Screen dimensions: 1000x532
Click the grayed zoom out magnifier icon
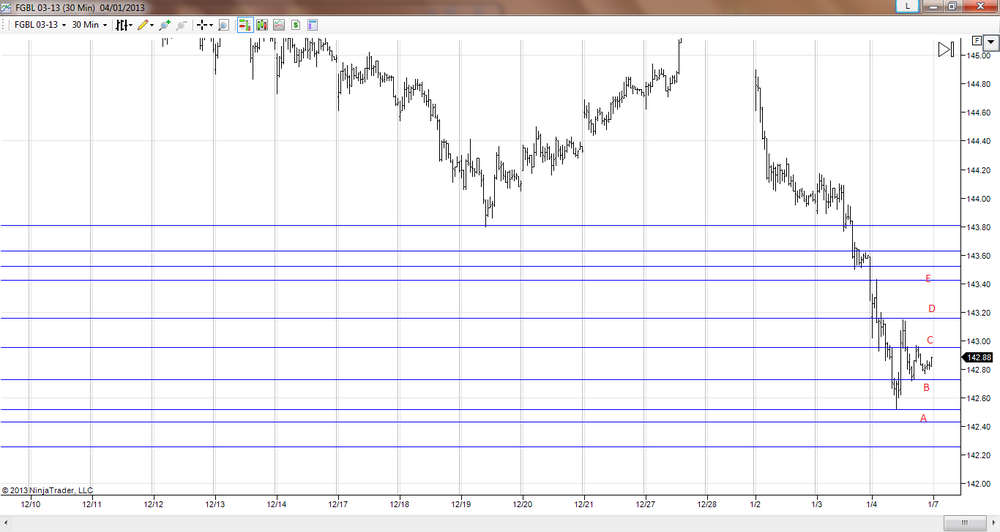181,25
